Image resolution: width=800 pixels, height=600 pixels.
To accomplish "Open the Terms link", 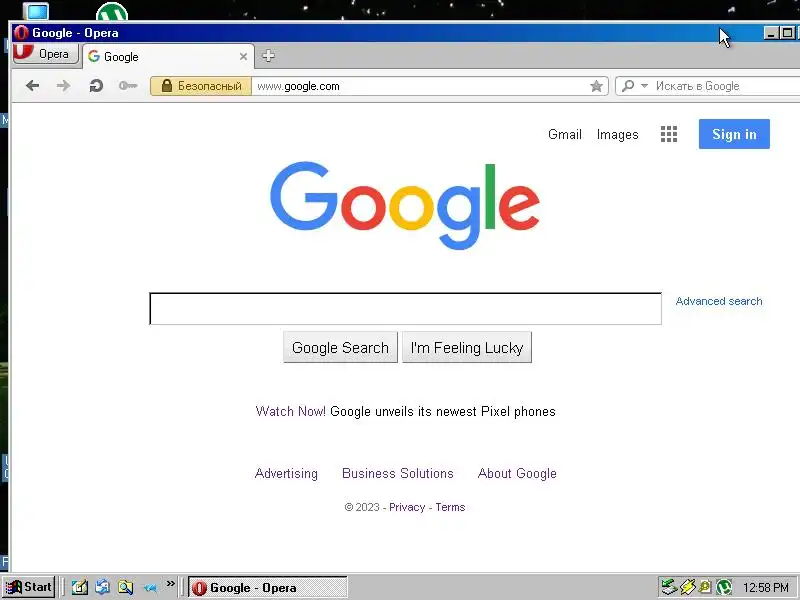I will pos(450,507).
